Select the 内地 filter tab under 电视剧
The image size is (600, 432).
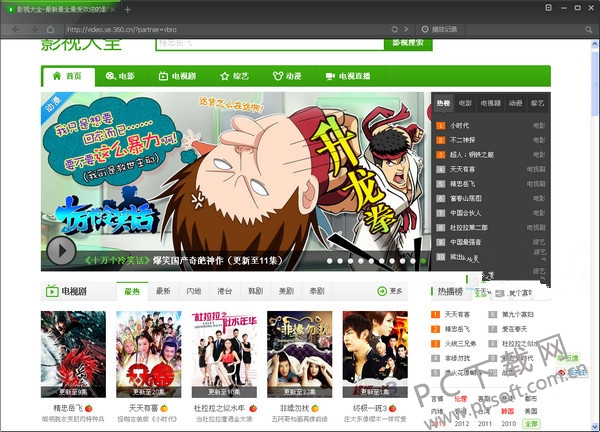(x=194, y=291)
